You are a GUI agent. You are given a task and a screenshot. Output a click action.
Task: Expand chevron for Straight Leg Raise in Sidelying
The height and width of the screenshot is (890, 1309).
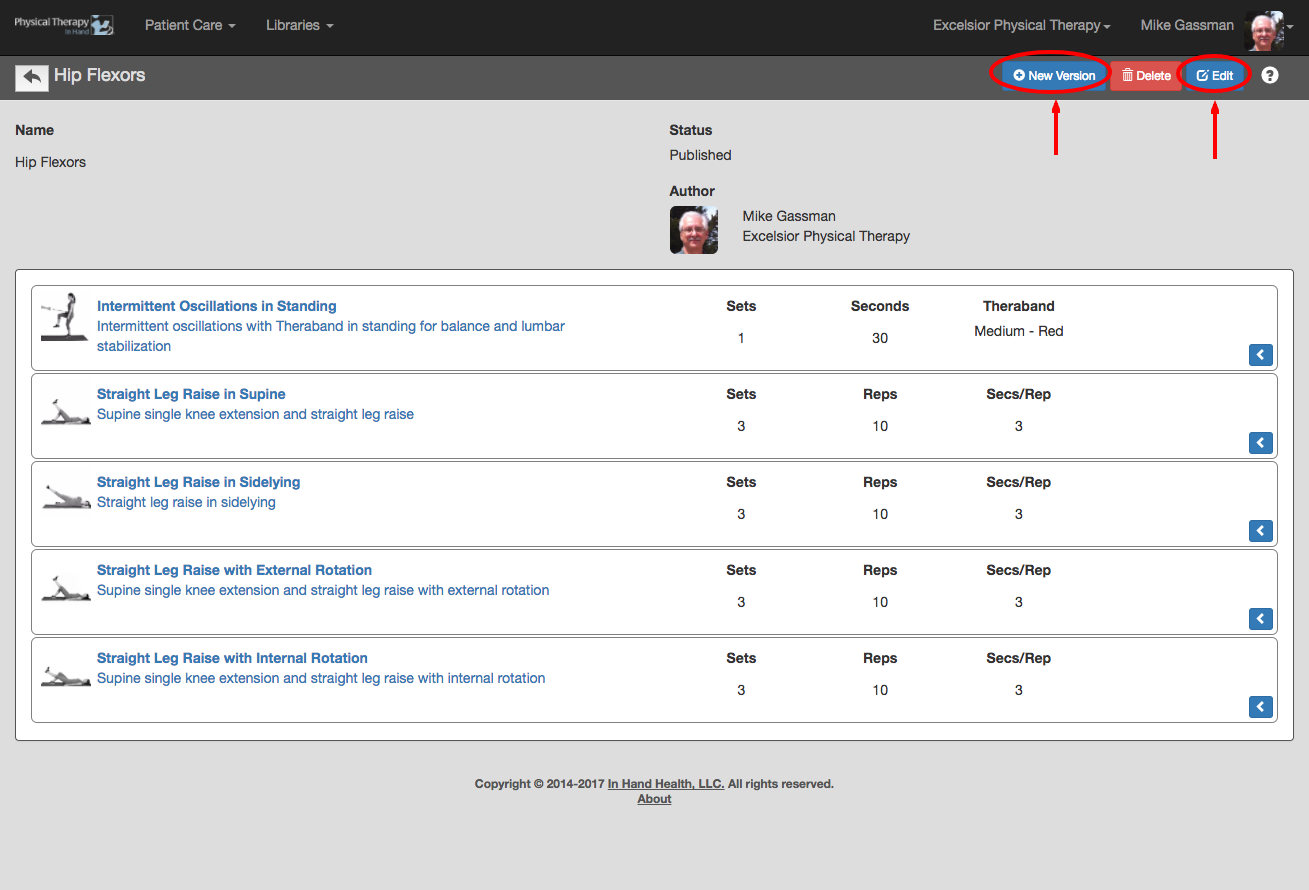(1260, 531)
